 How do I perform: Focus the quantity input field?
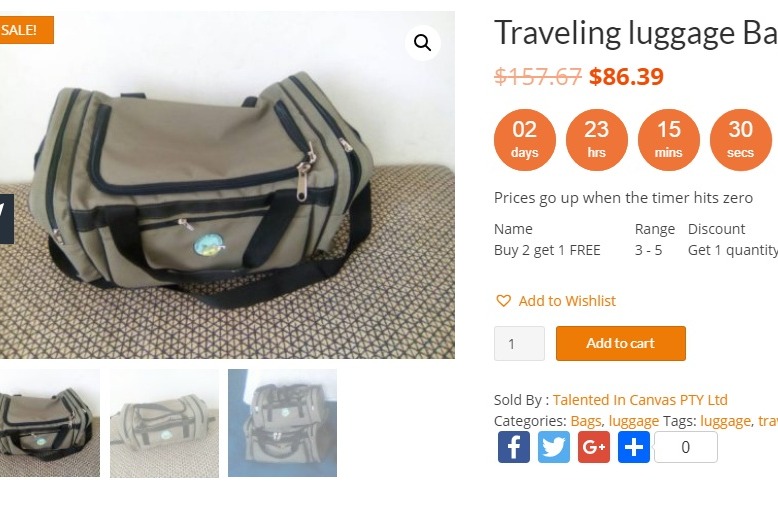click(519, 343)
